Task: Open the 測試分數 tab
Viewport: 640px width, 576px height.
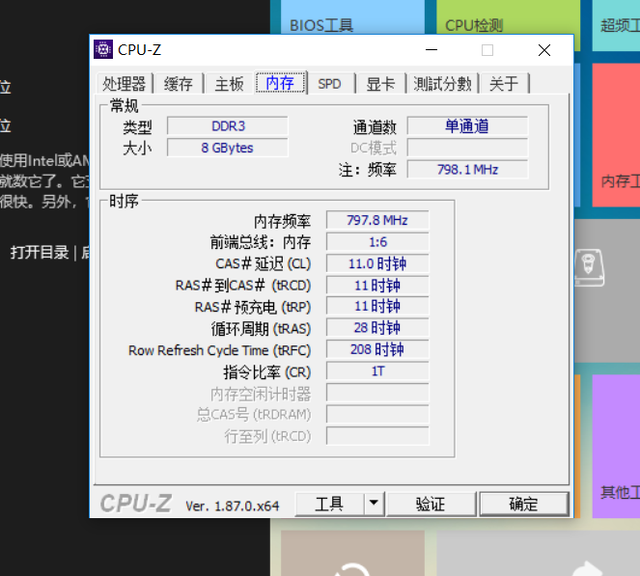Action: coord(442,84)
